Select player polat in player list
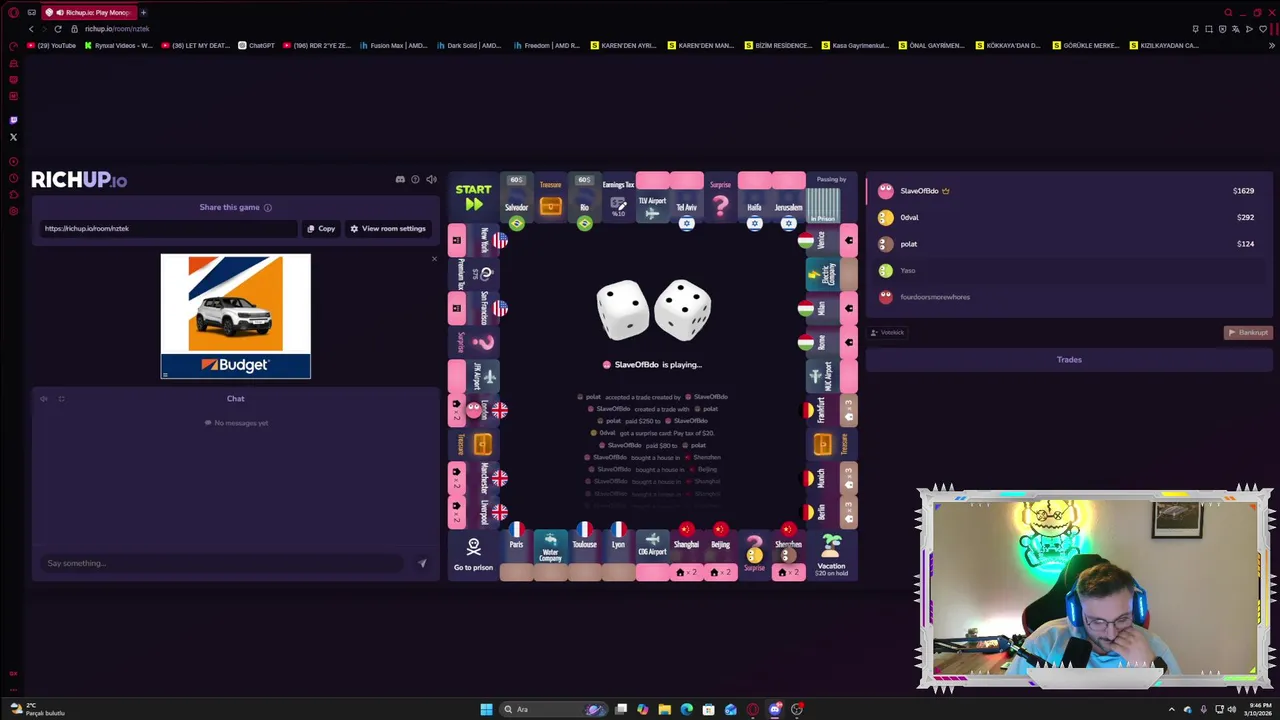Image resolution: width=1280 pixels, height=720 pixels. [x=1067, y=244]
